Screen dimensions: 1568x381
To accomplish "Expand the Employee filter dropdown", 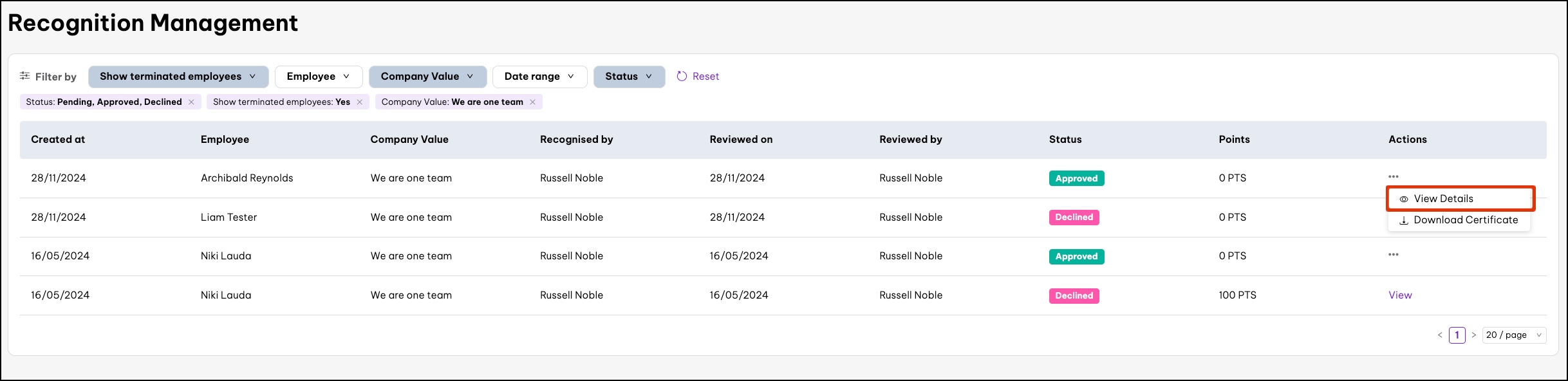I will click(x=318, y=77).
